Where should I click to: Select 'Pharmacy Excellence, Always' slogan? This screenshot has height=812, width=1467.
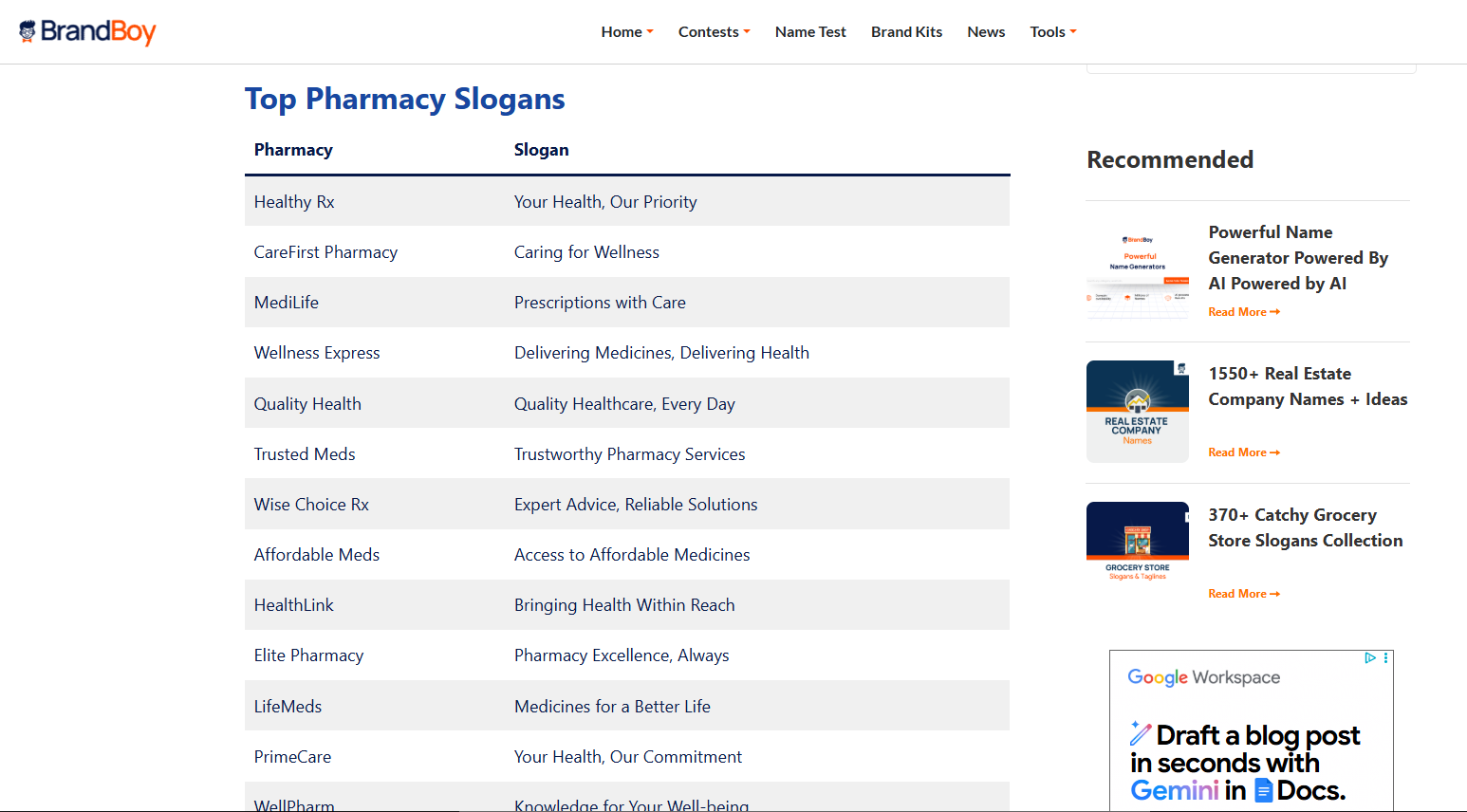pyautogui.click(x=622, y=655)
